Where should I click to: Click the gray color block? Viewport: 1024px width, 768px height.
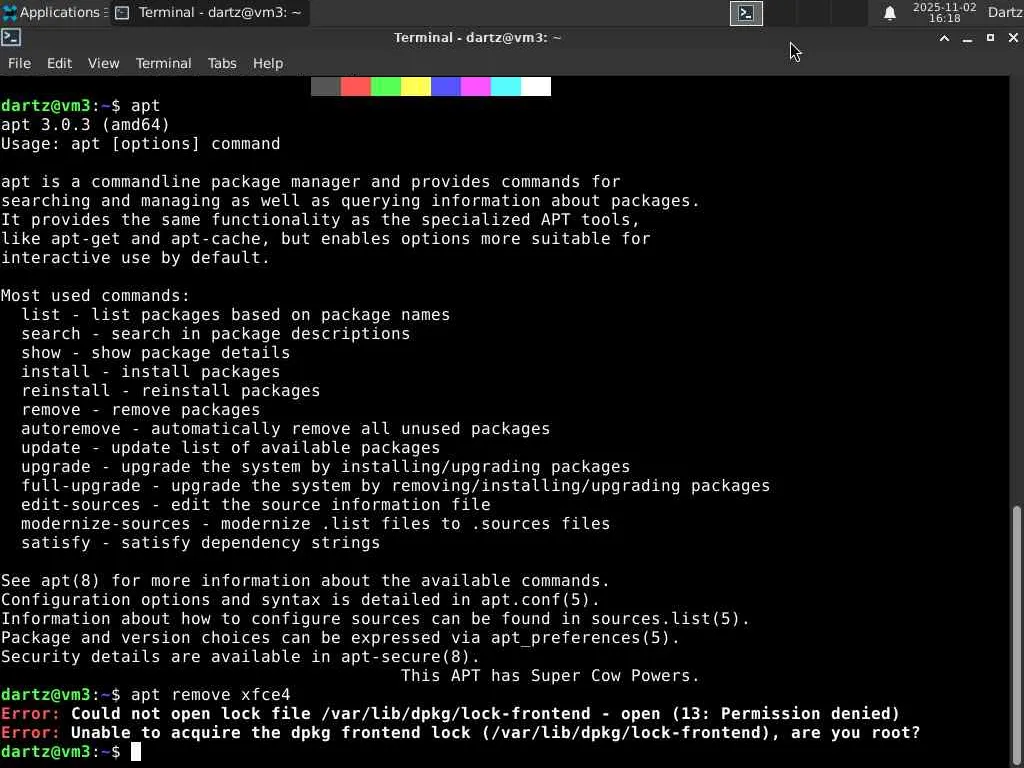(325, 86)
